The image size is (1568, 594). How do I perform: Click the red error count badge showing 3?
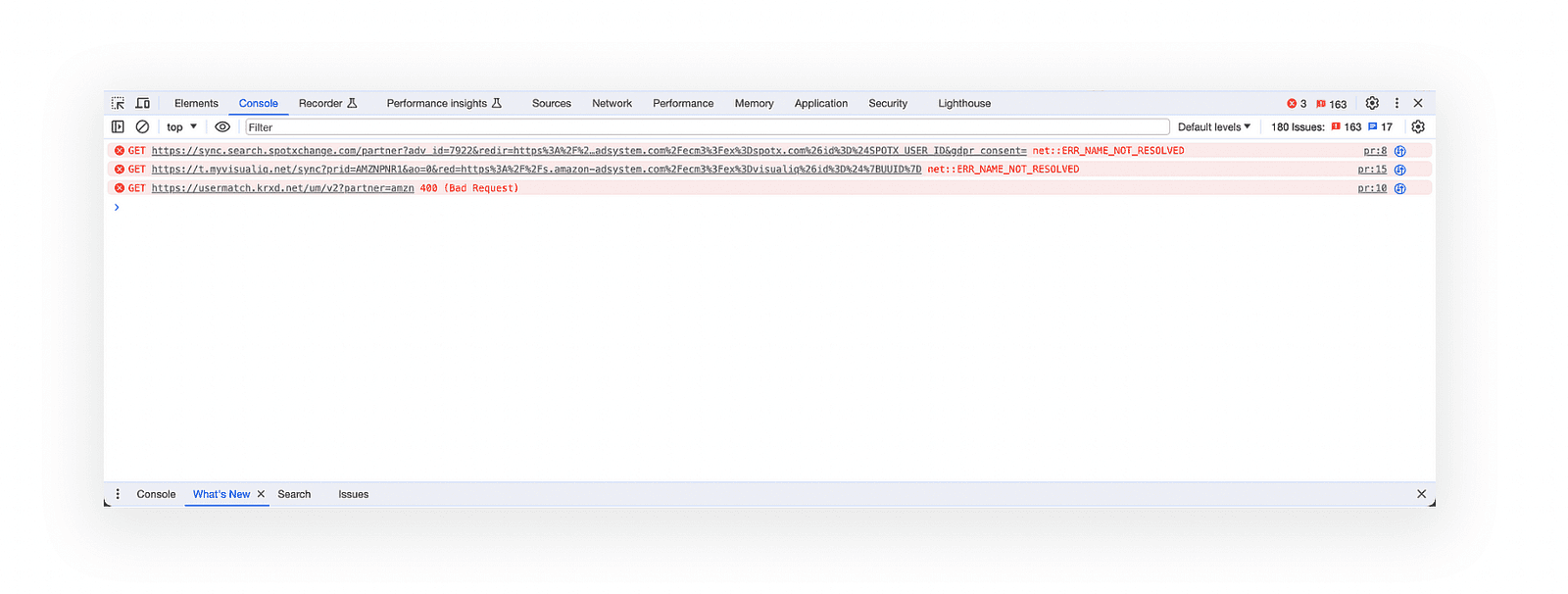pyautogui.click(x=1297, y=104)
